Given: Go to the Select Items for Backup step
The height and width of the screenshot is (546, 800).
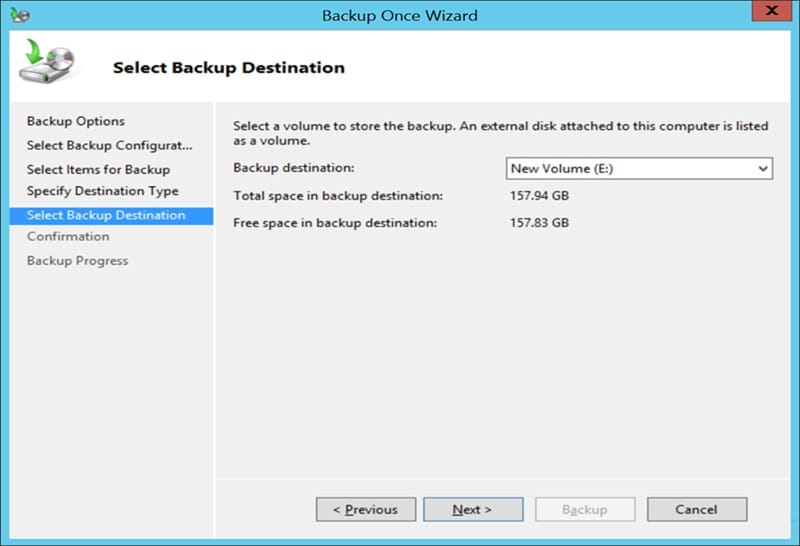Looking at the screenshot, I should click(x=98, y=169).
